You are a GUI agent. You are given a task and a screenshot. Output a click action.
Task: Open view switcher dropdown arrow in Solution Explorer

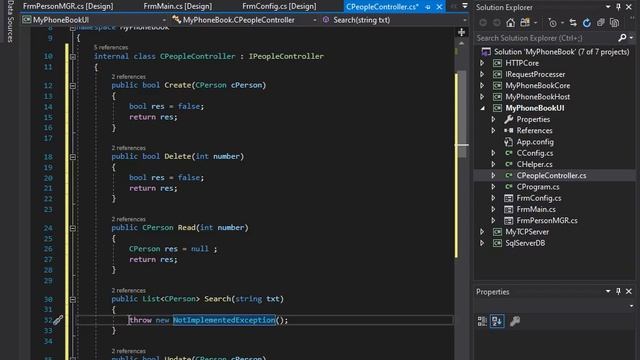tap(535, 23)
